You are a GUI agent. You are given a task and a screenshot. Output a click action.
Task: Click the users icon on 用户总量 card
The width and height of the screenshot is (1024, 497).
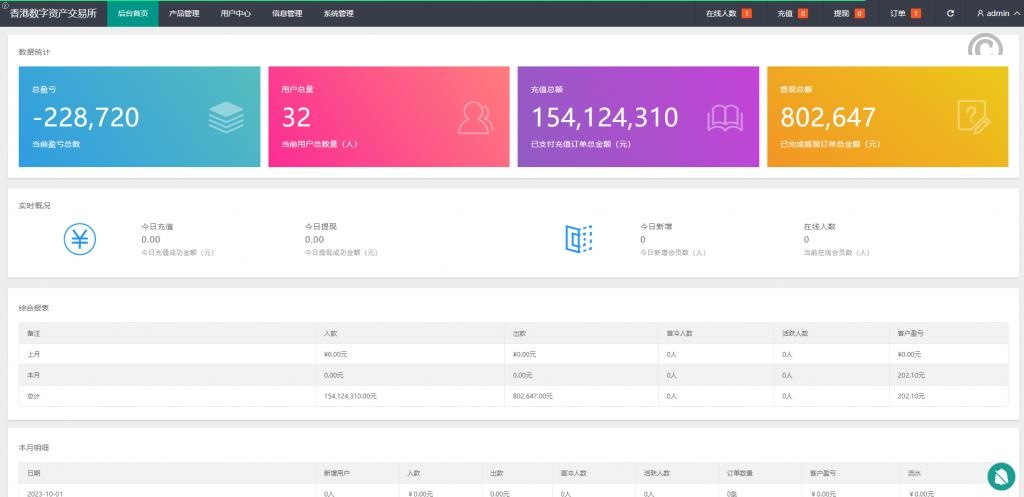pos(475,118)
